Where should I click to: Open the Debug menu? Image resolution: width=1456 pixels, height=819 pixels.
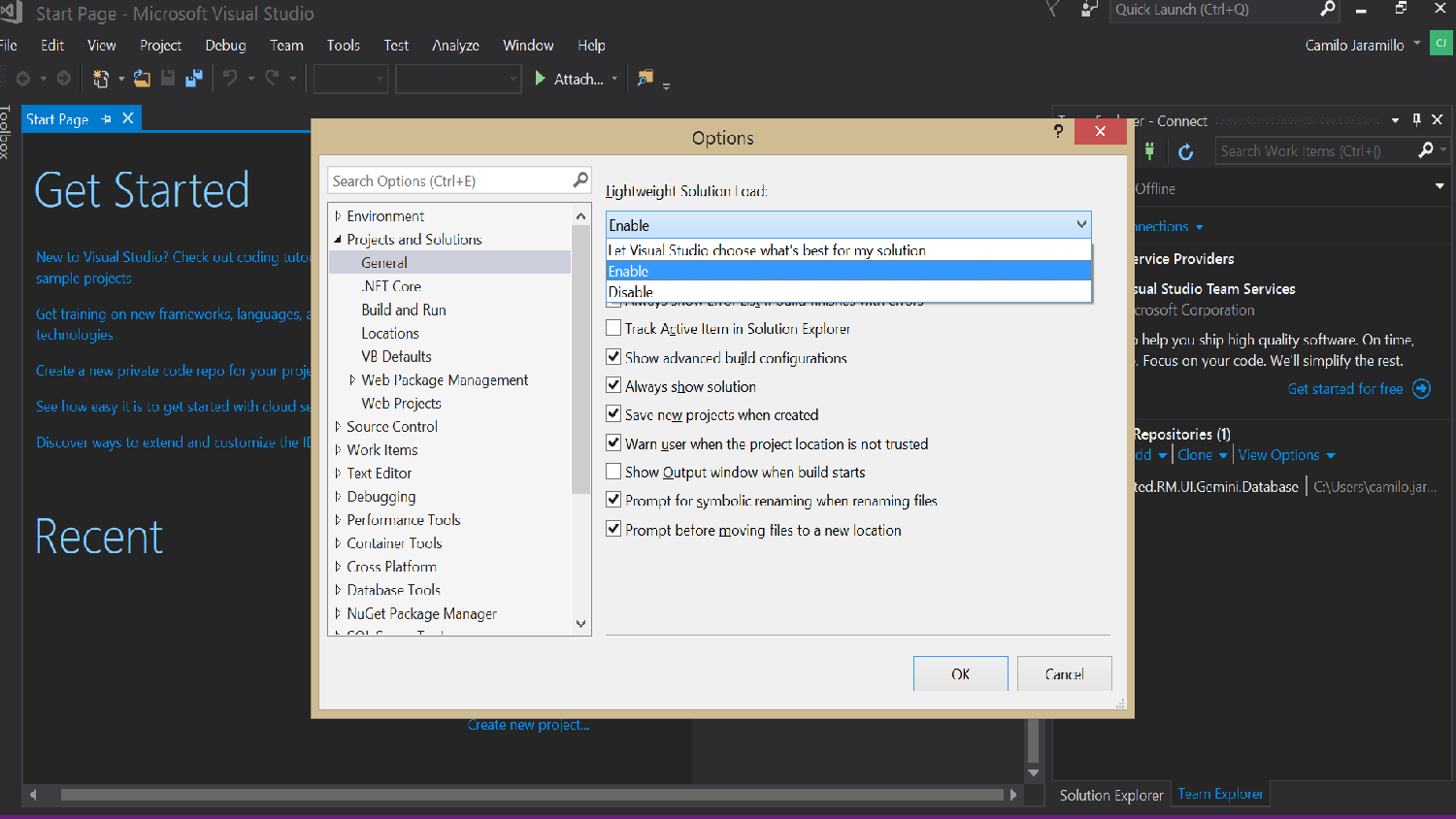click(225, 46)
